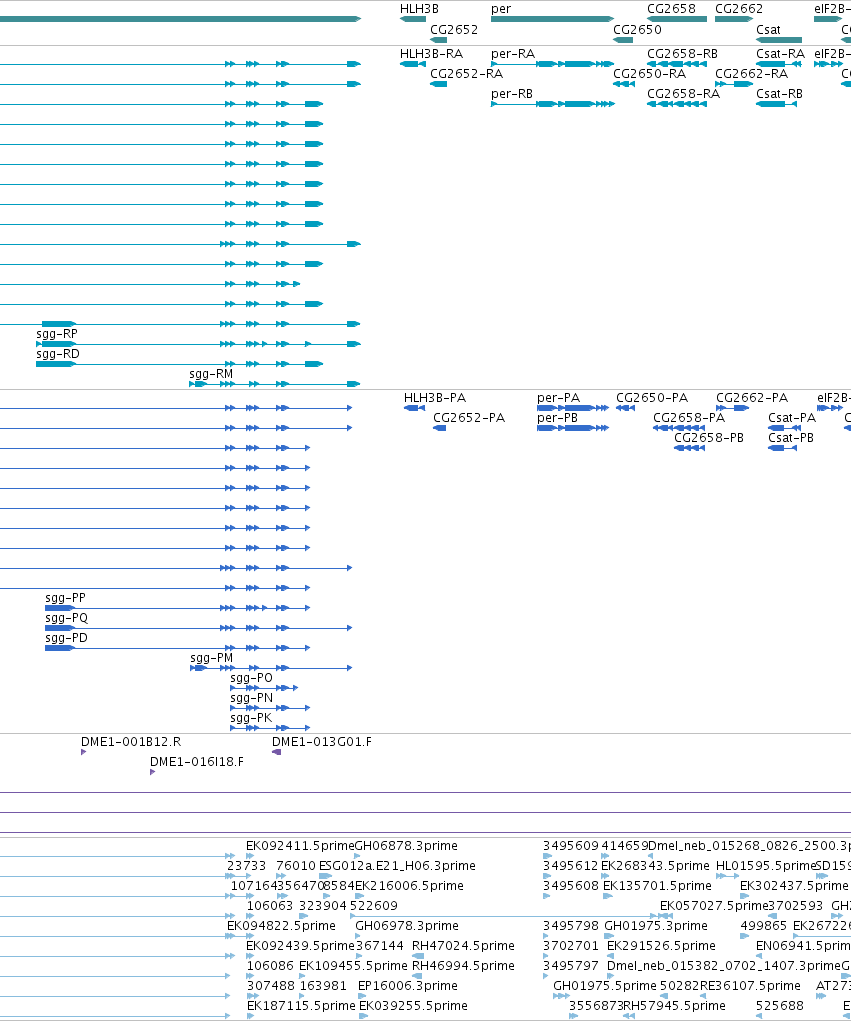Select the DME1-001B12.R feature label
Screen dimensions: 851x1021
(x=131, y=742)
